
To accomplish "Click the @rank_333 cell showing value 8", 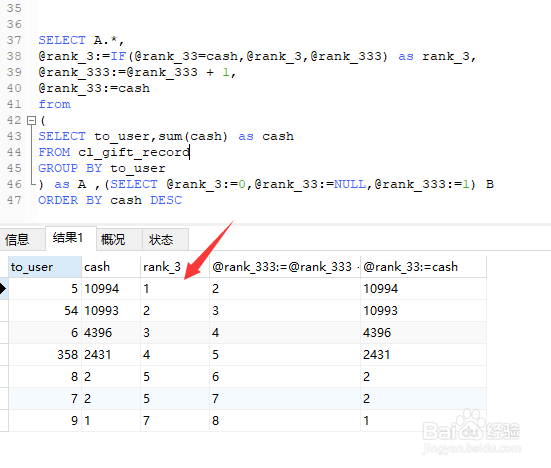I will pyautogui.click(x=285, y=421).
